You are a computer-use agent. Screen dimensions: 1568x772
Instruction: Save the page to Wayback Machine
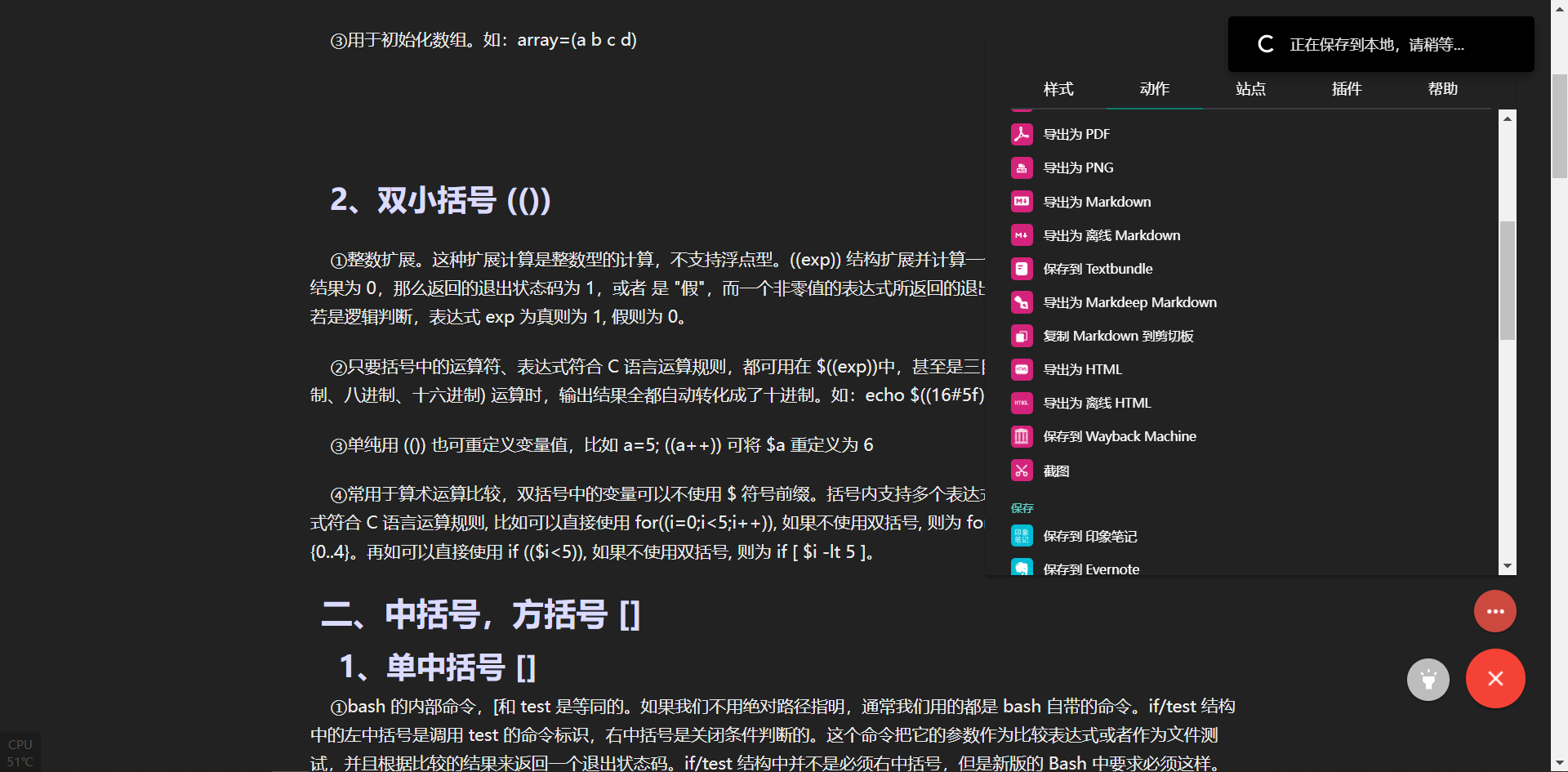(1120, 436)
